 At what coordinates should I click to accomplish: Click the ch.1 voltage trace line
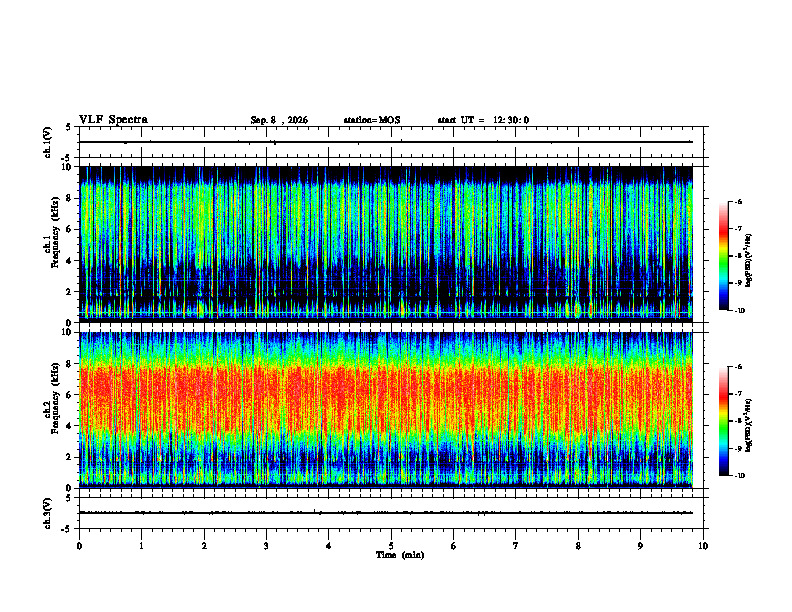pos(386,142)
